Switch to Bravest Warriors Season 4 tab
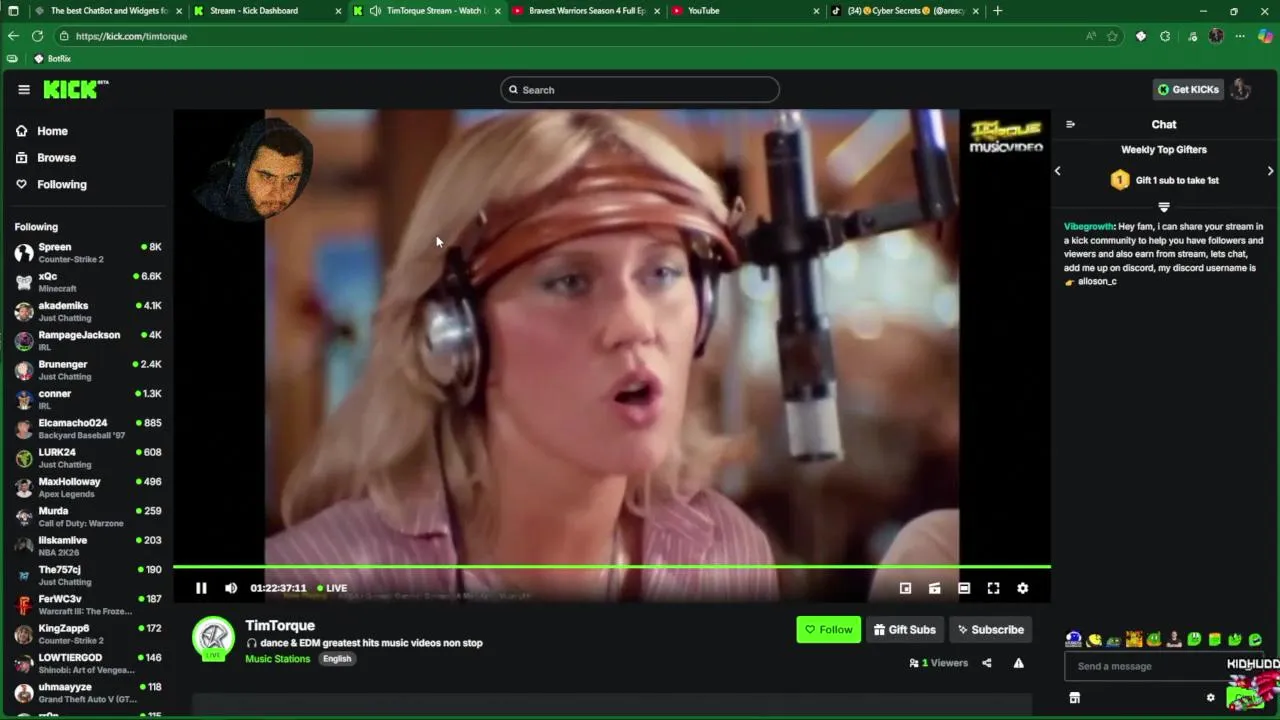Image resolution: width=1280 pixels, height=720 pixels. pos(587,11)
